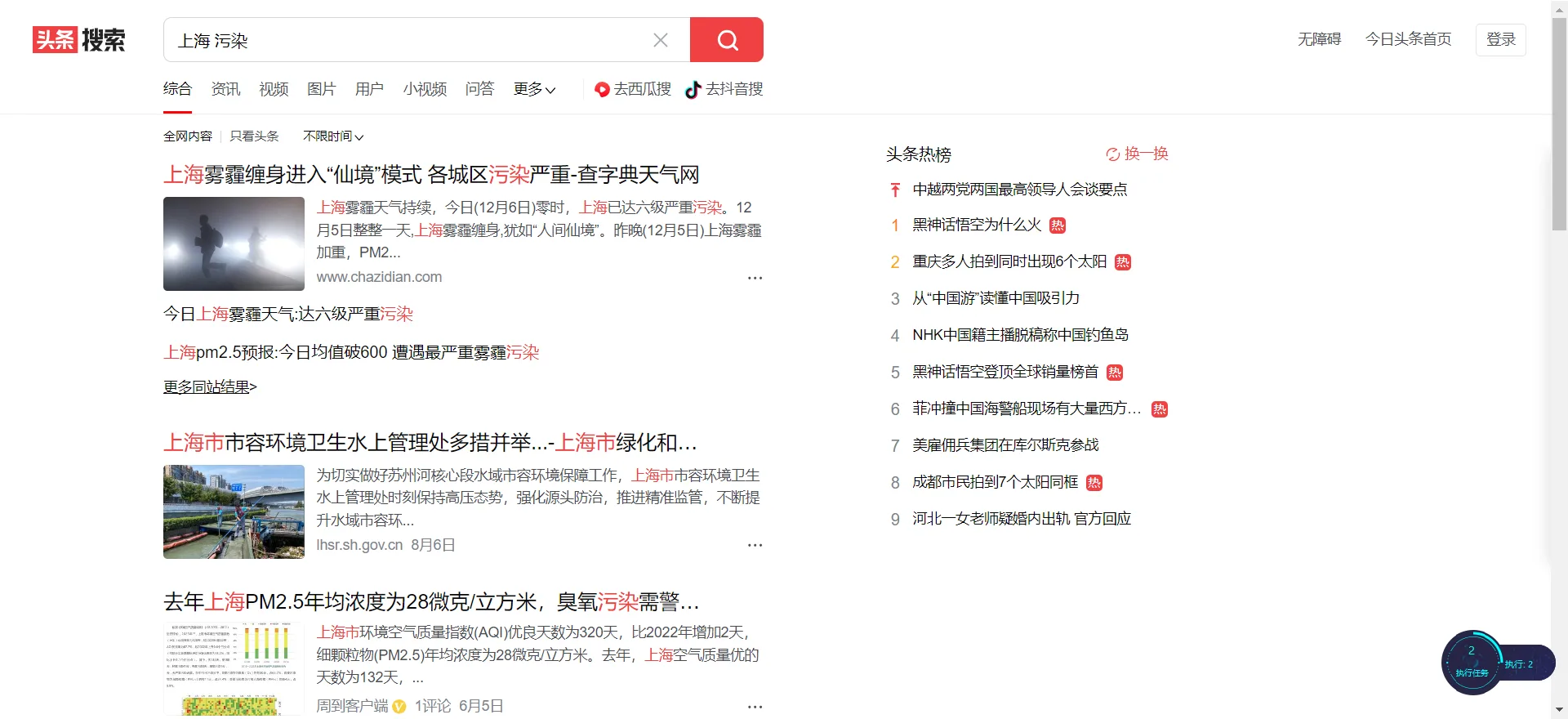Switch to the 图片 tab

coord(322,89)
